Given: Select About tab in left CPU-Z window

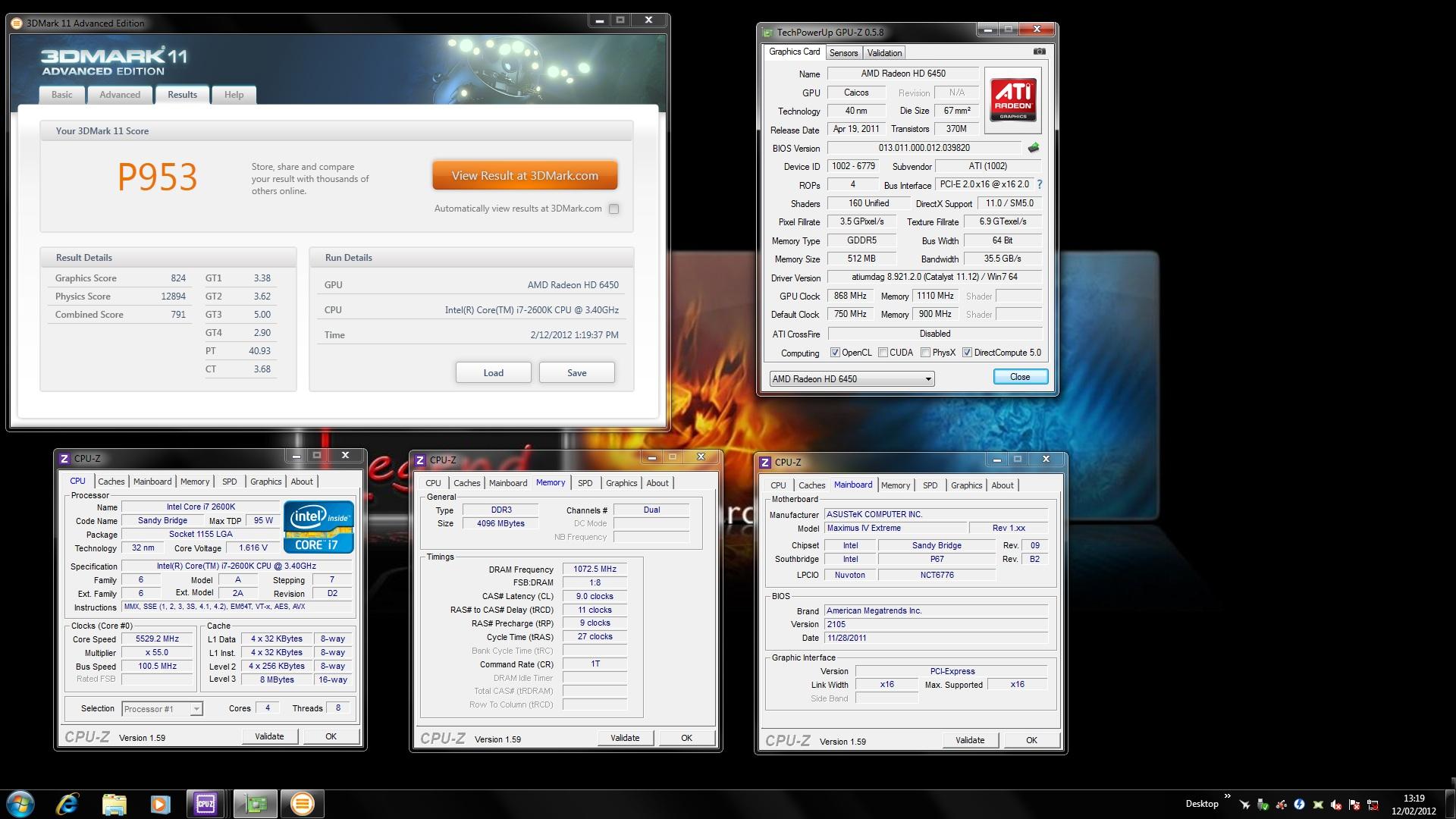Looking at the screenshot, I should pyautogui.click(x=302, y=482).
